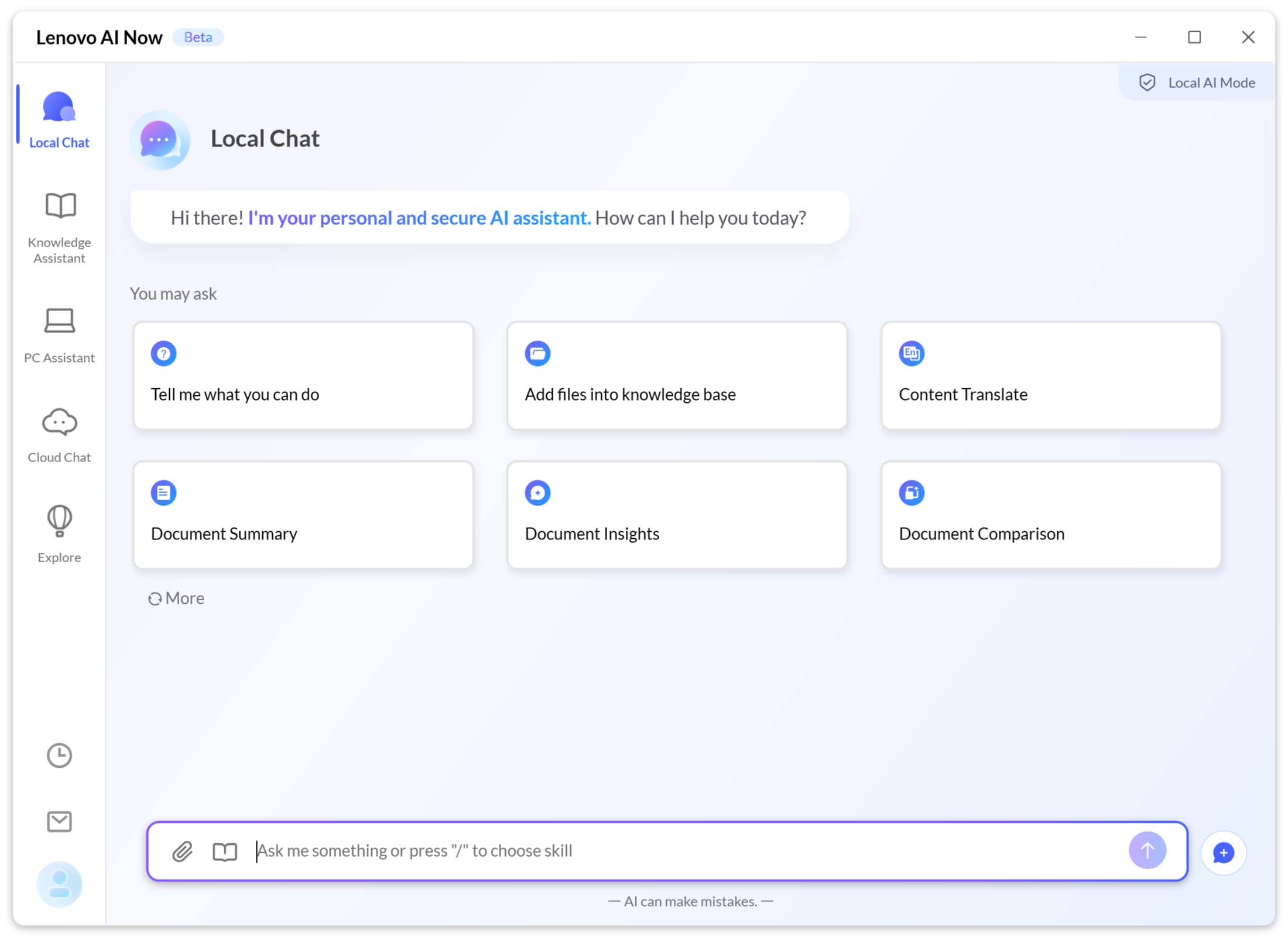Select the Document Comparison card

1050,515
